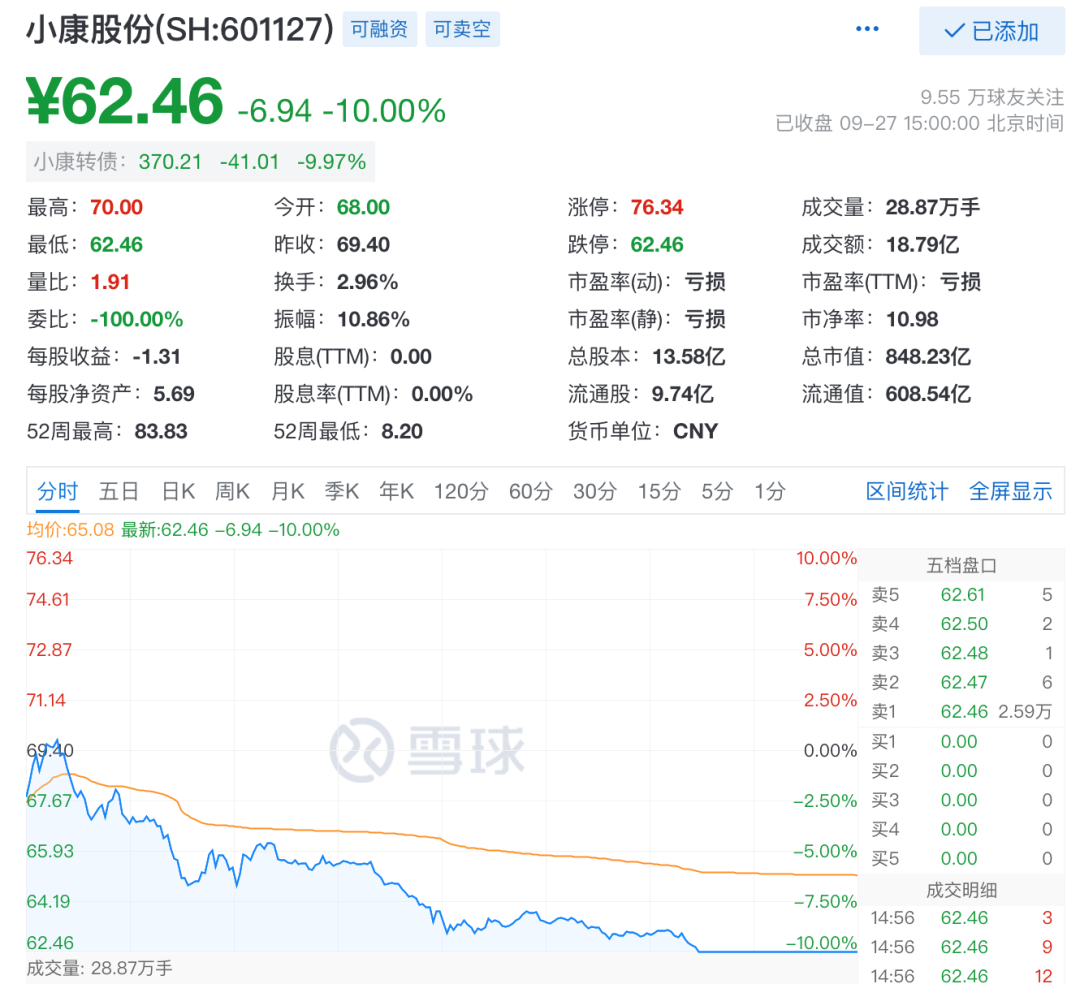This screenshot has height=984, width=1080.
Task: Click the 均价:65.08 label above chart
Action: [70, 530]
